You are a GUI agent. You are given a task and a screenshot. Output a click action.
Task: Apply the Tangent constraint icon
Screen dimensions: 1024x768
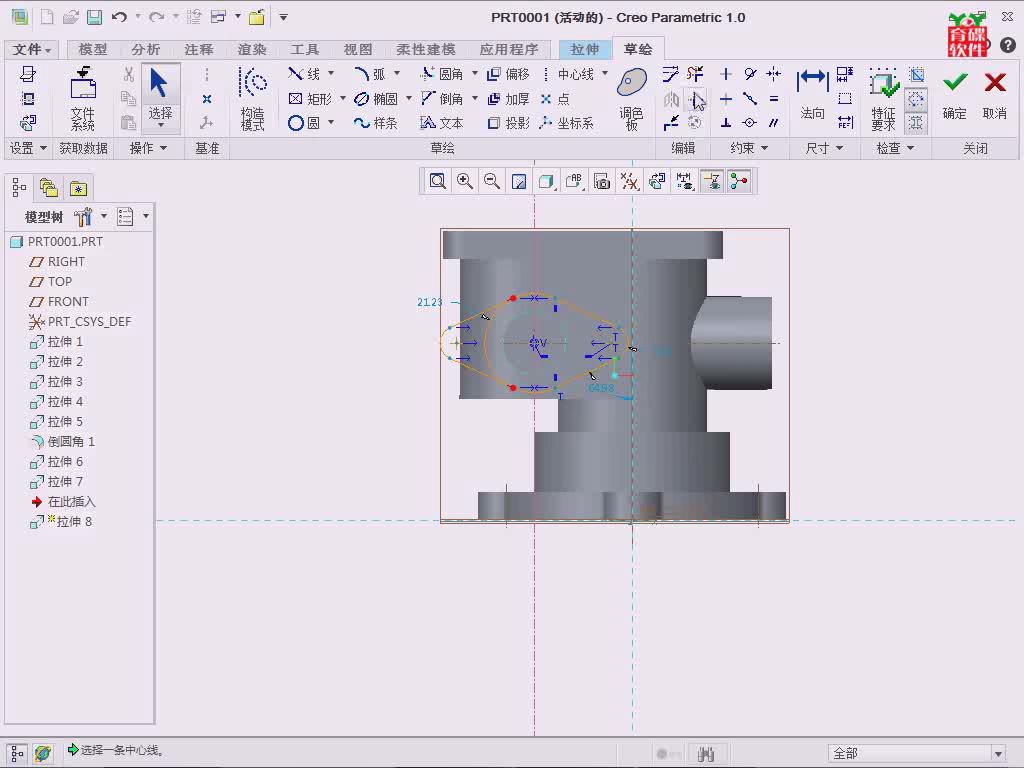tap(750, 74)
